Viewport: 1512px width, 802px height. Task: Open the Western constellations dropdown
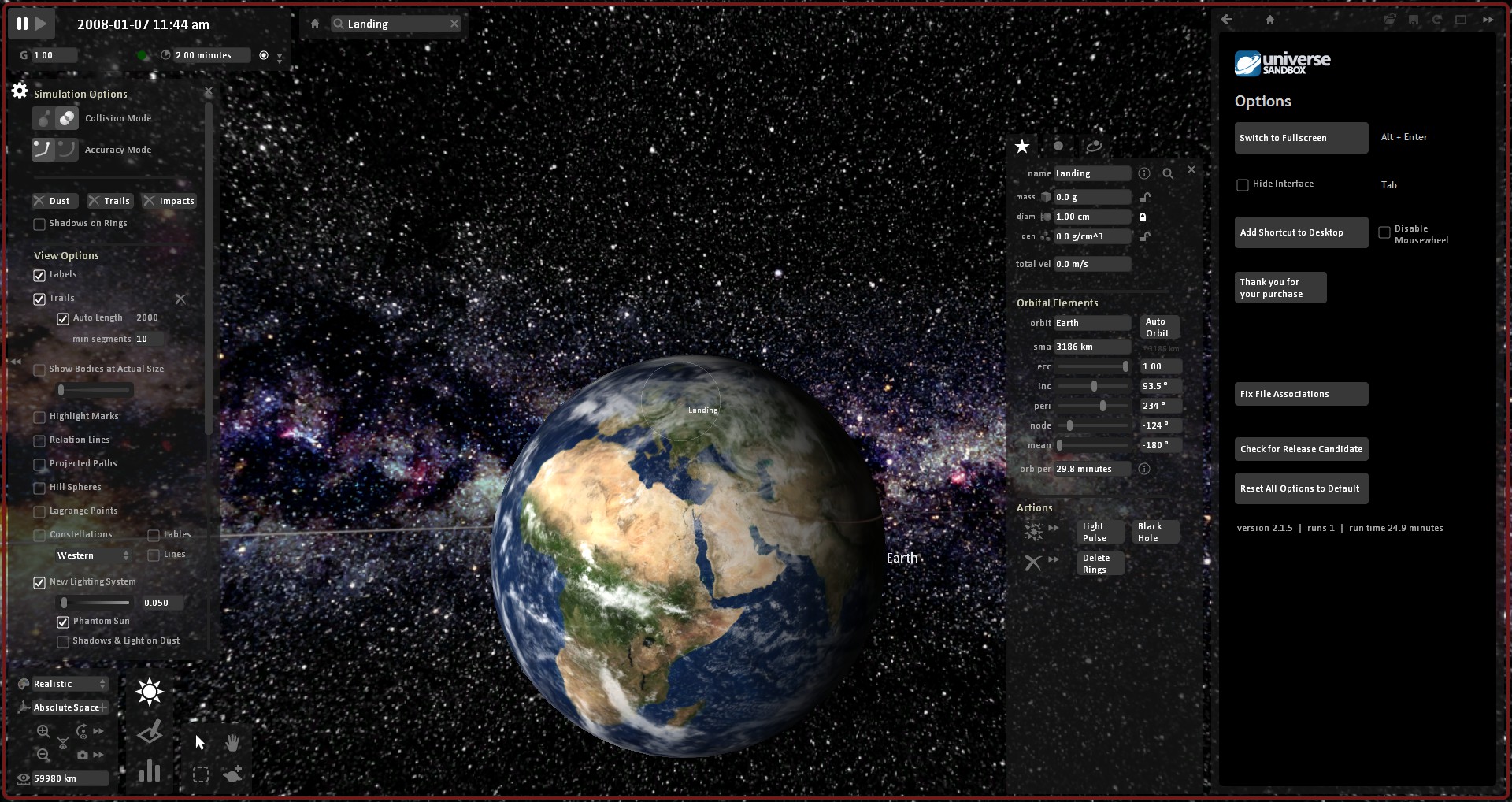coord(93,555)
